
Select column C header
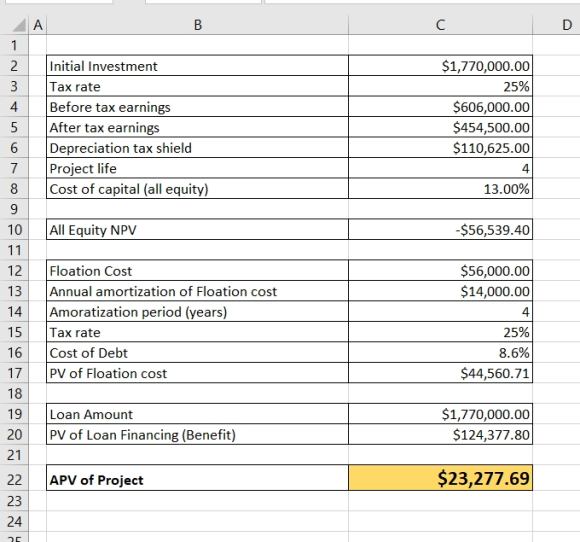(x=440, y=25)
